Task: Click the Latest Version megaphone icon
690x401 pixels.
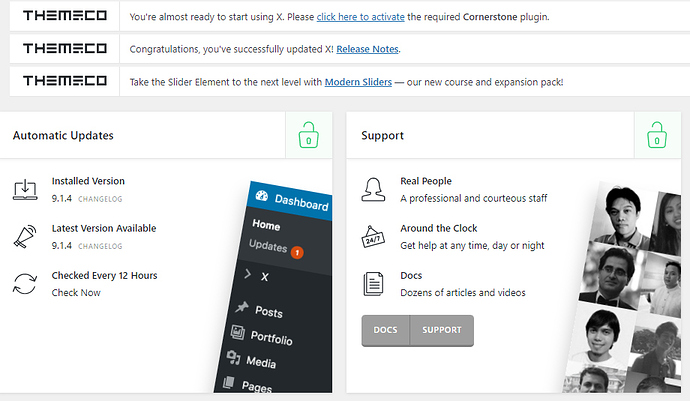Action: [25, 236]
